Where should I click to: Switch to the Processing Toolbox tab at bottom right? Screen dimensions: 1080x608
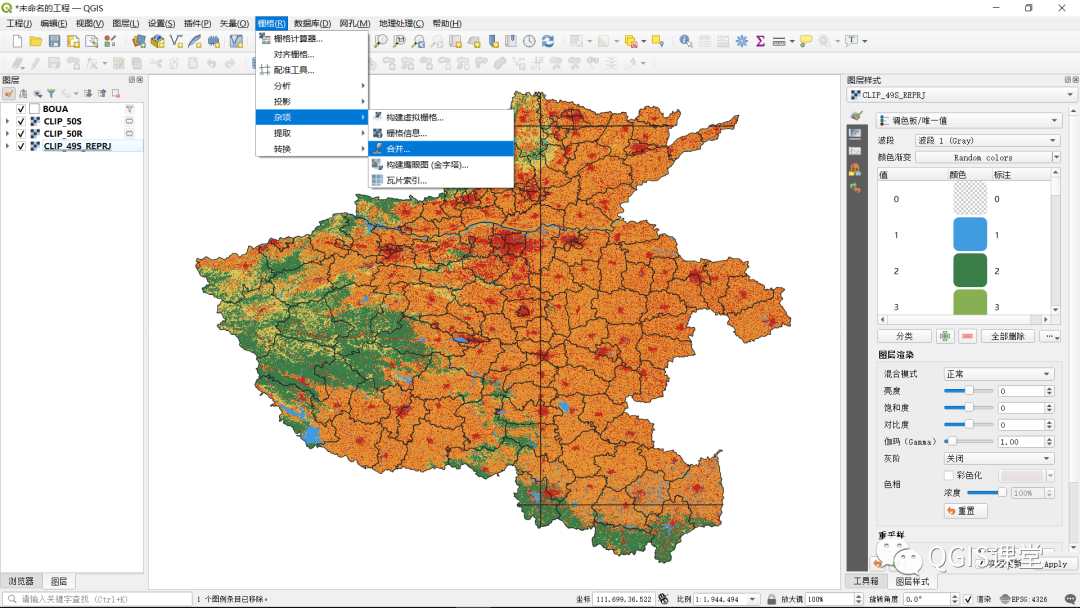click(866, 581)
